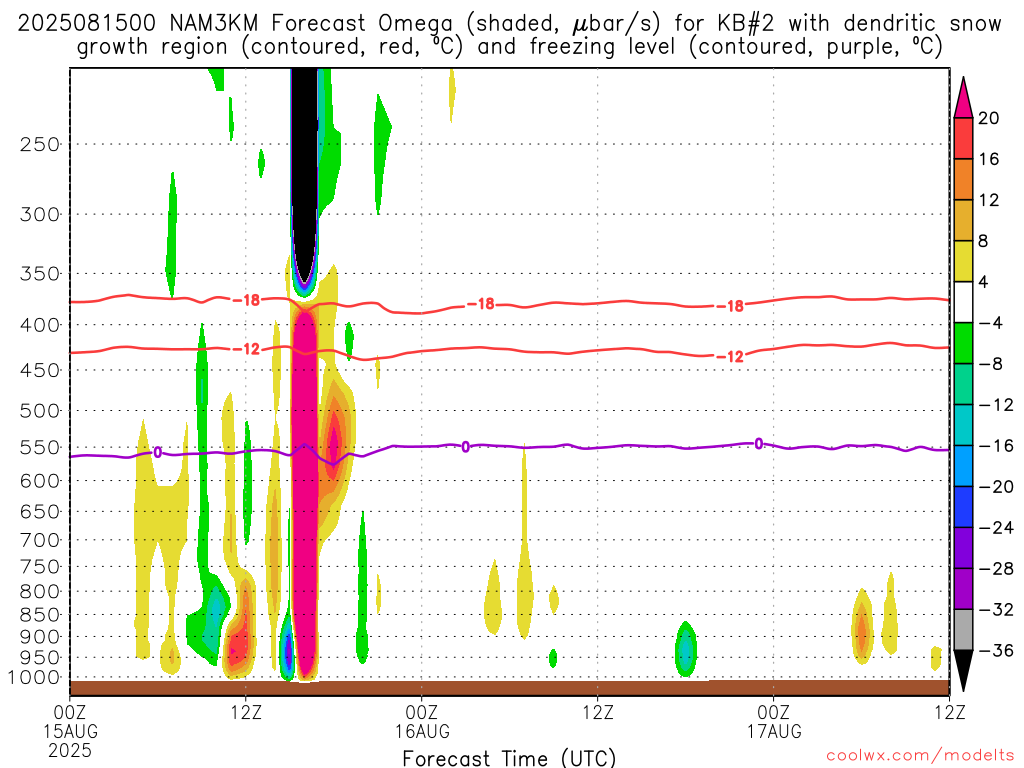Click the 900 pressure level label
This screenshot has height=768, width=1024.
pos(40,637)
